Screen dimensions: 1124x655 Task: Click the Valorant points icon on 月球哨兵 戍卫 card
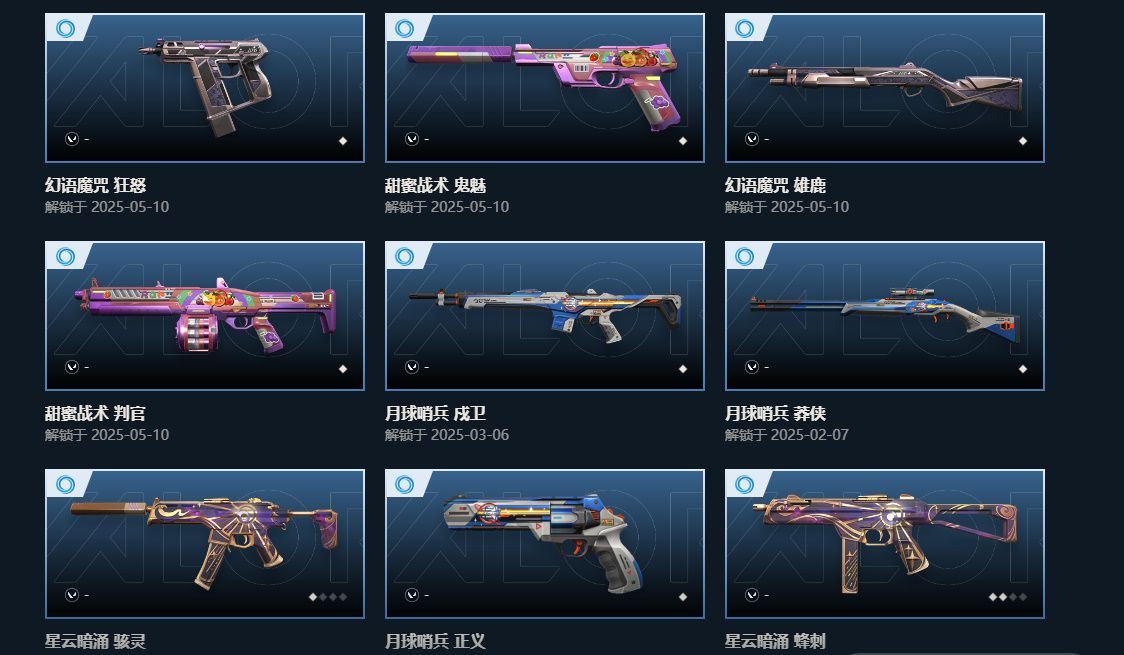[x=411, y=367]
